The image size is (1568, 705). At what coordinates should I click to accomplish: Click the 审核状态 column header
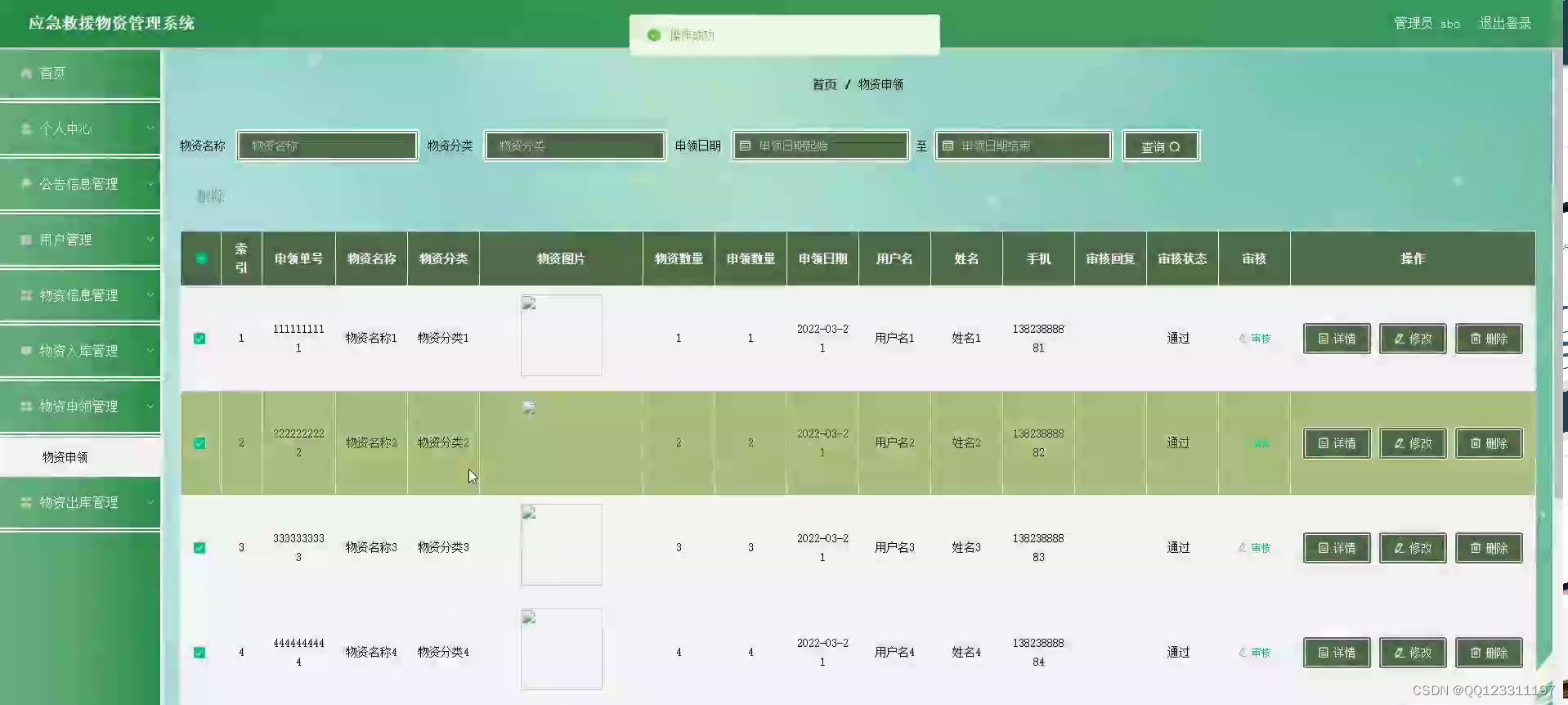coord(1182,258)
